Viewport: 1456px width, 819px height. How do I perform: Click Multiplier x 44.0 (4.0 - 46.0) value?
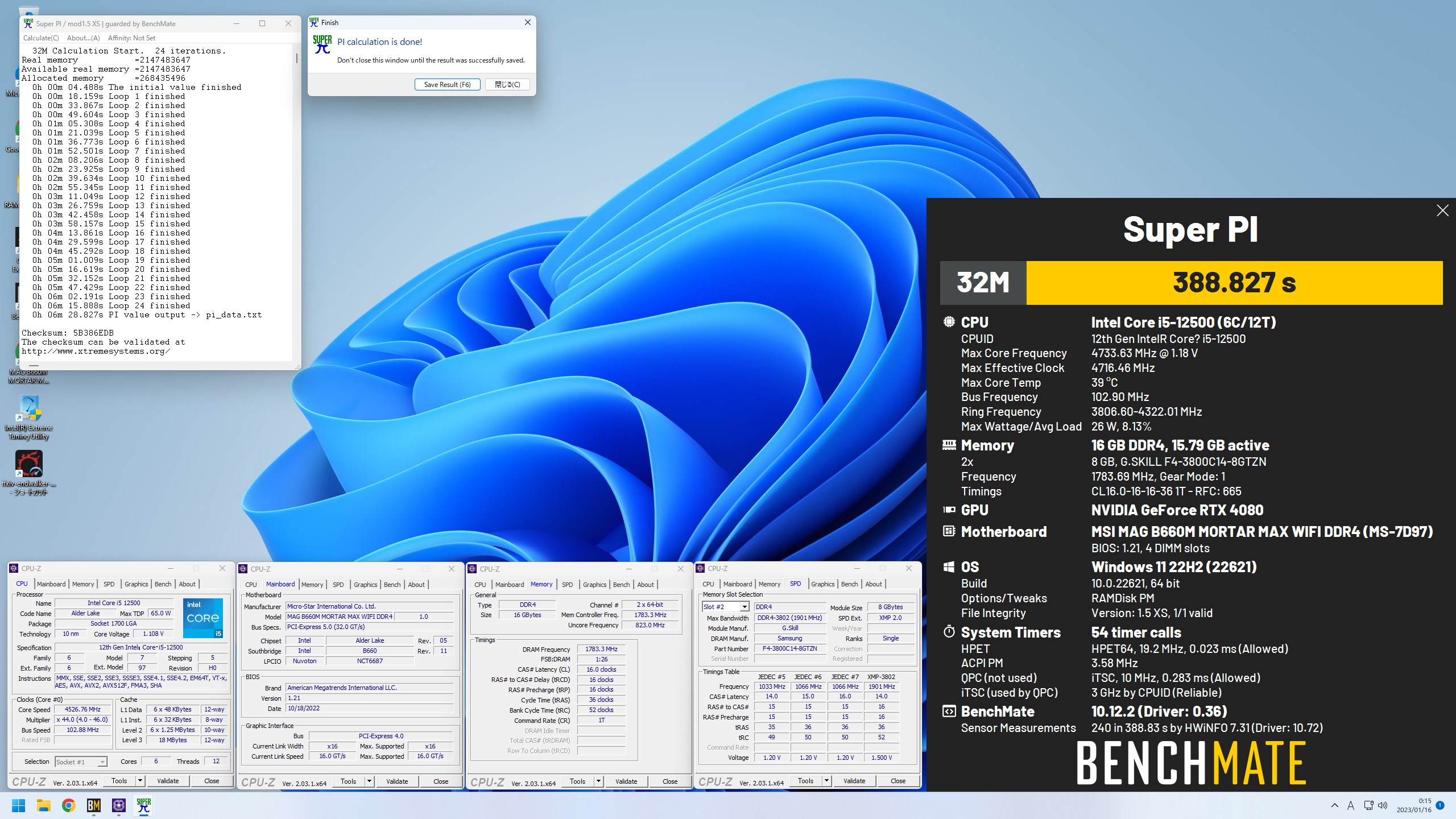(82, 719)
